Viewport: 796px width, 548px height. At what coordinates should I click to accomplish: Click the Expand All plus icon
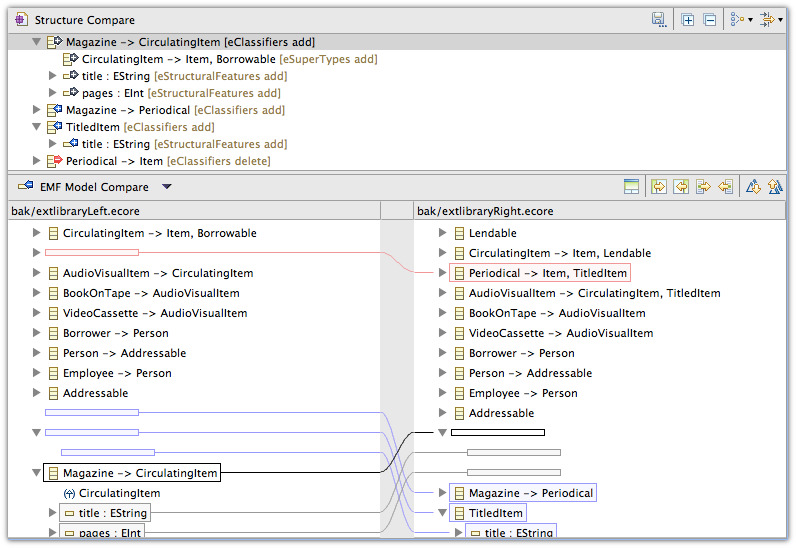pyautogui.click(x=688, y=19)
